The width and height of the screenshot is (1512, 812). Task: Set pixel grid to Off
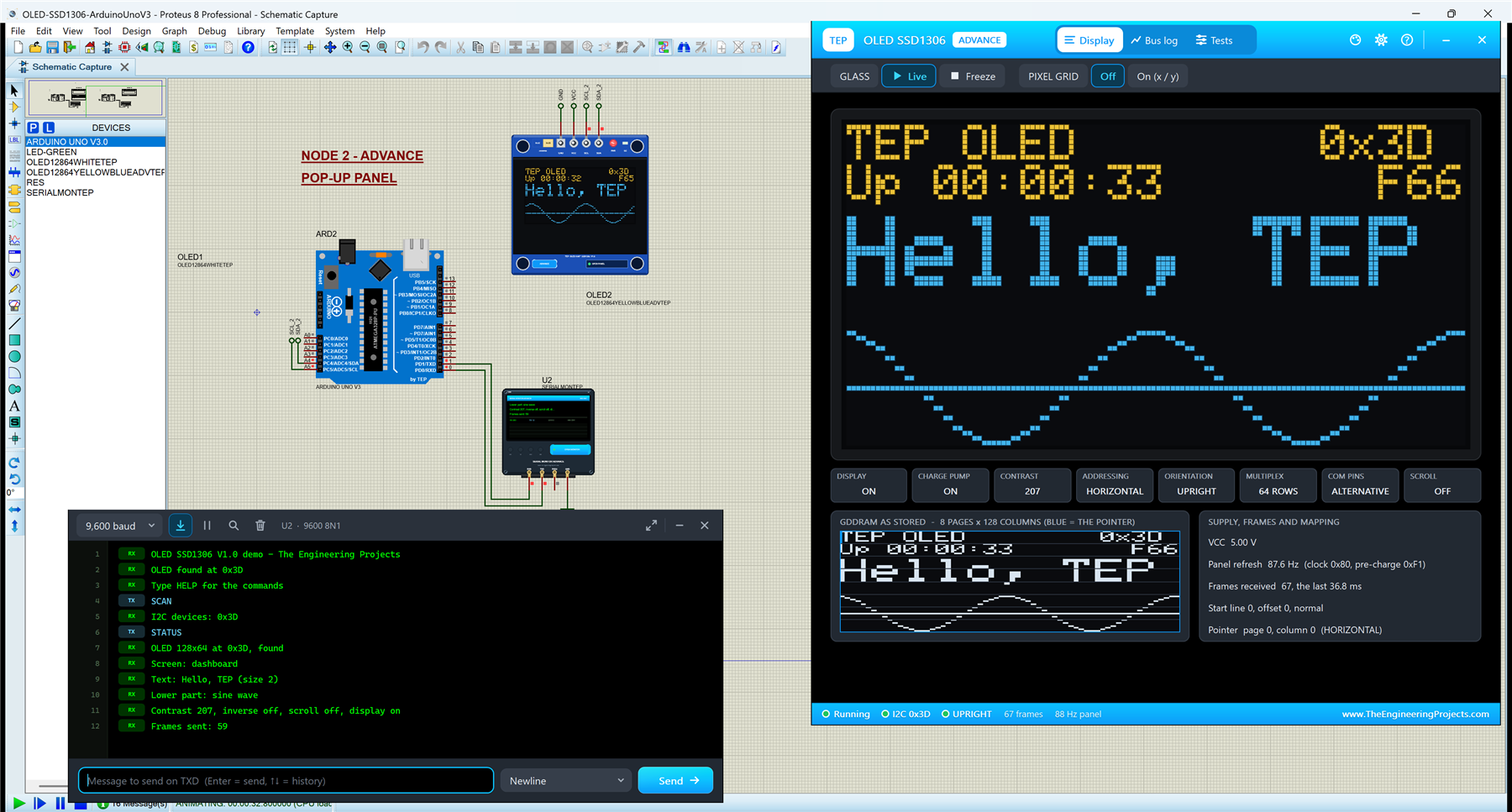pyautogui.click(x=1108, y=76)
